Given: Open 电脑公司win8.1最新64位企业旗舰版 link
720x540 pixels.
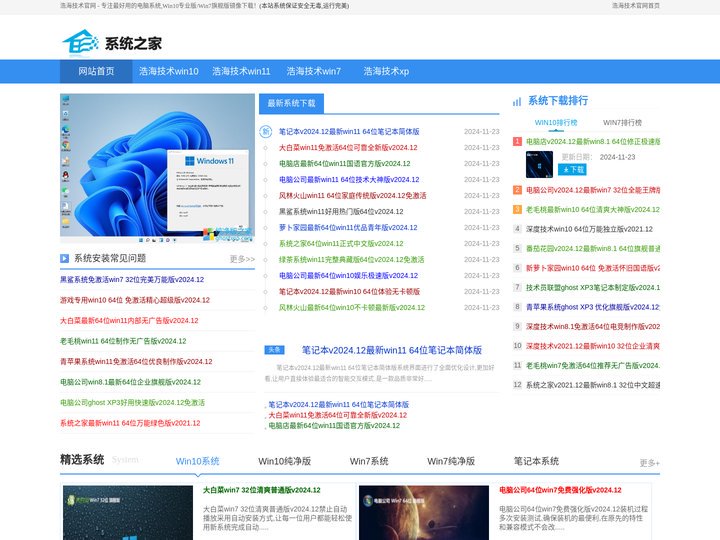Looking at the screenshot, I should [130, 382].
